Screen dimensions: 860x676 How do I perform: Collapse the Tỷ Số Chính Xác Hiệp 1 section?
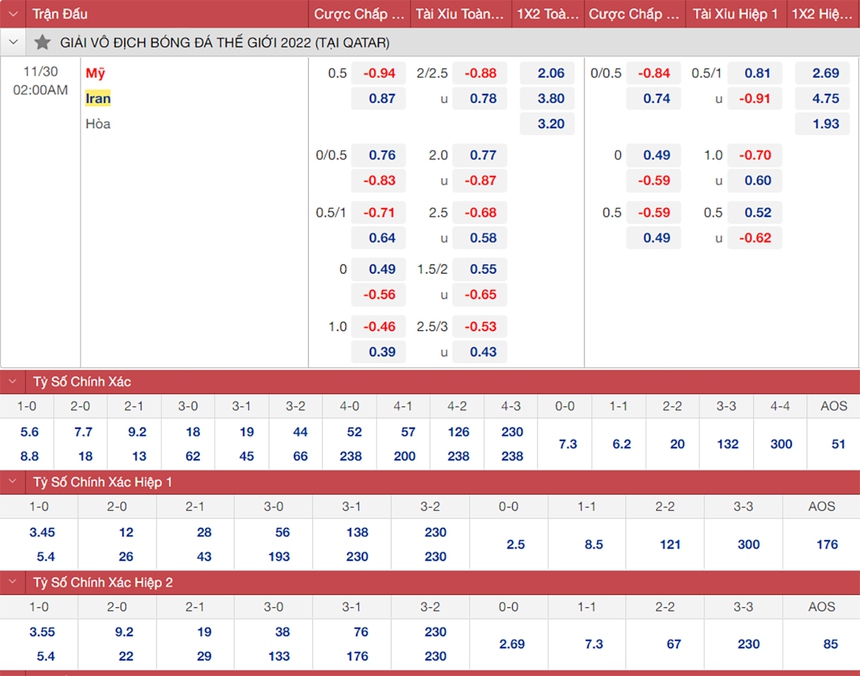(11, 482)
